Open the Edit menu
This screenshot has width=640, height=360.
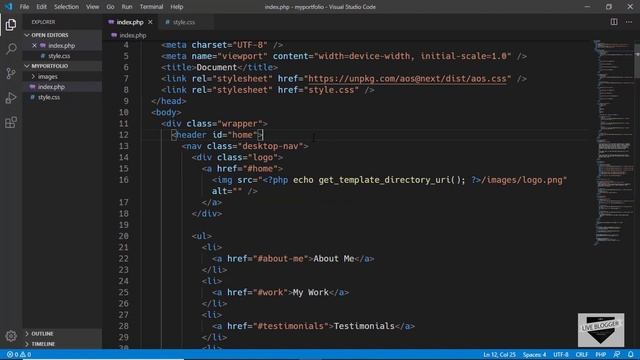pos(41,7)
